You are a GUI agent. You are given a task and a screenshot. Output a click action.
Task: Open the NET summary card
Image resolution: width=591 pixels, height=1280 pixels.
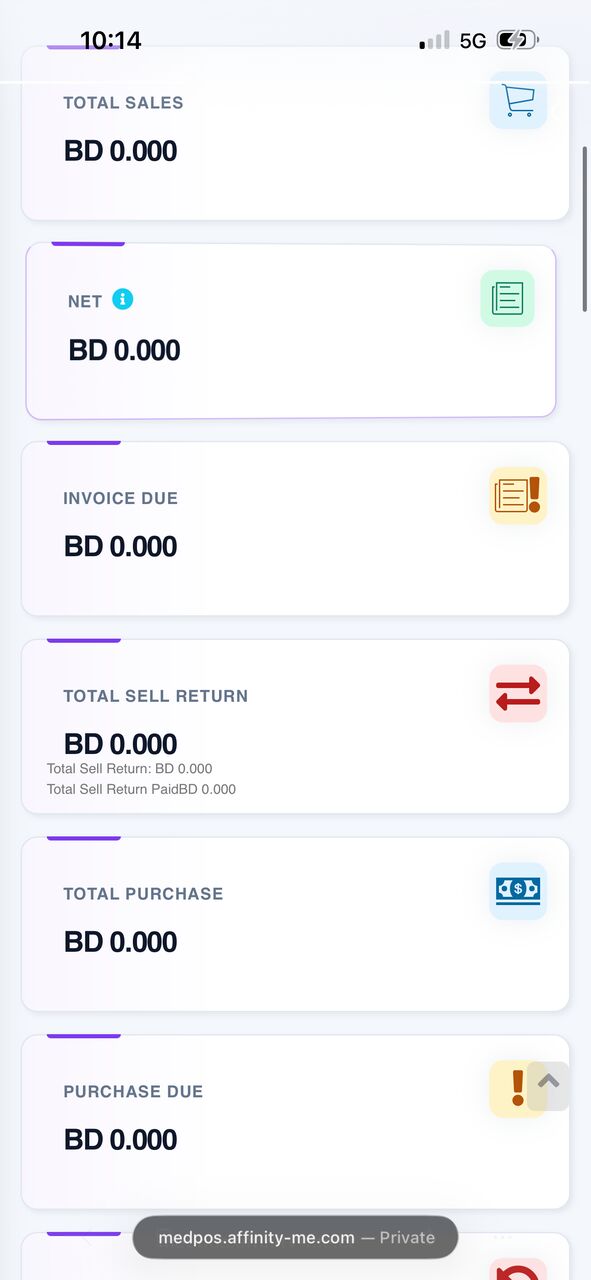coord(291,331)
